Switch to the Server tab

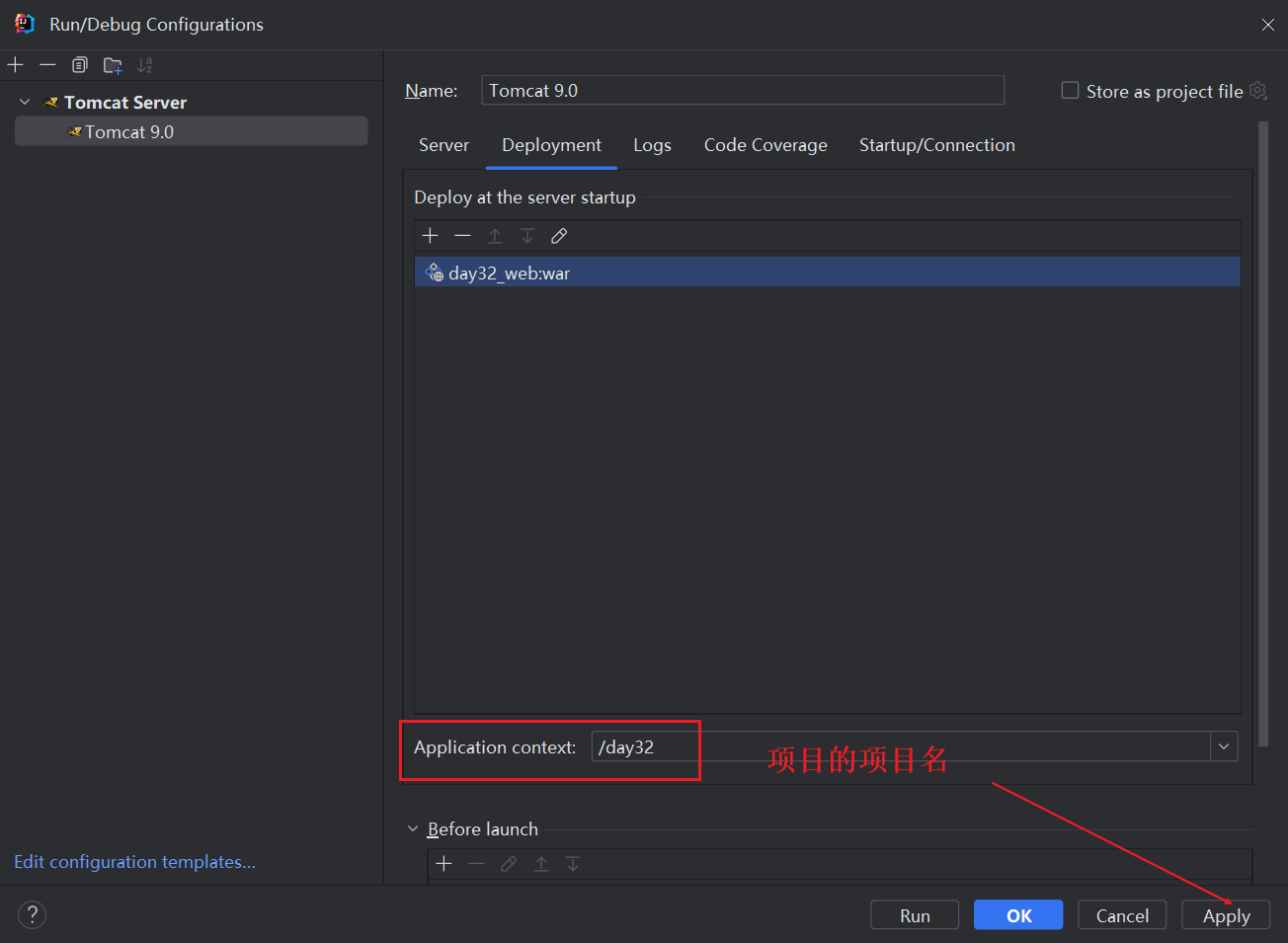[x=443, y=145]
